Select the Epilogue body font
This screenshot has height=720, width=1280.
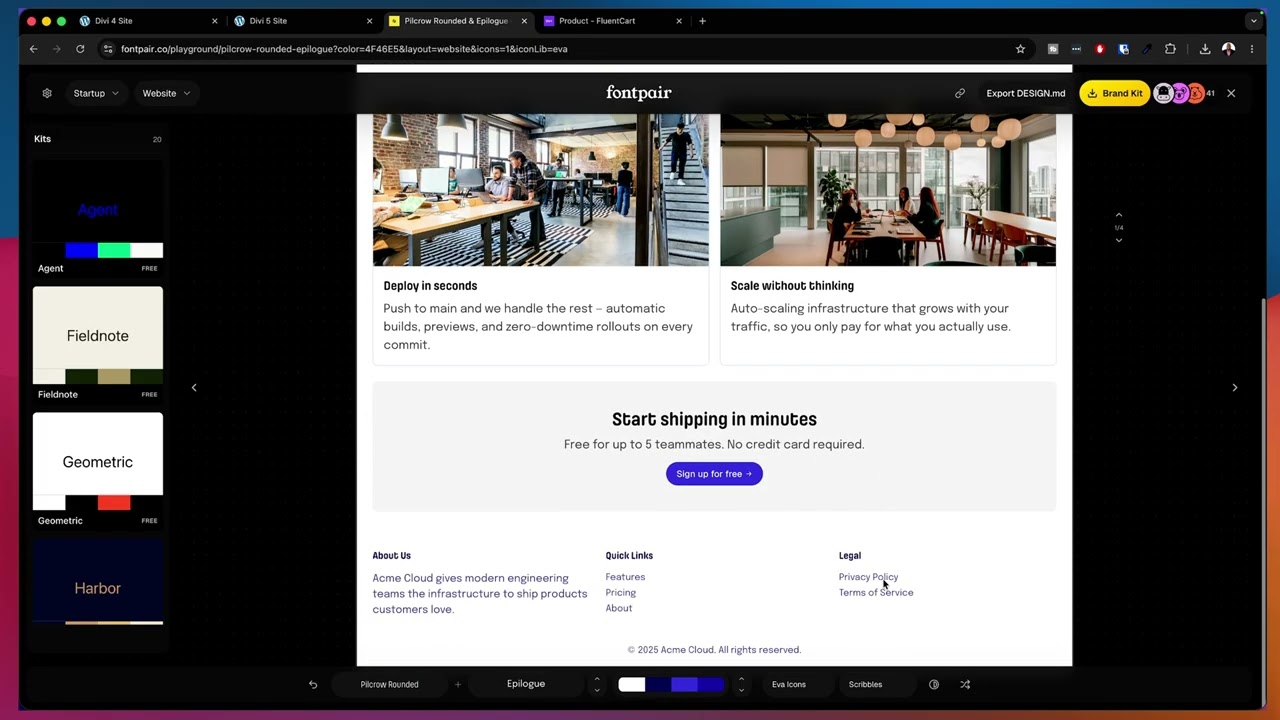pyautogui.click(x=526, y=684)
